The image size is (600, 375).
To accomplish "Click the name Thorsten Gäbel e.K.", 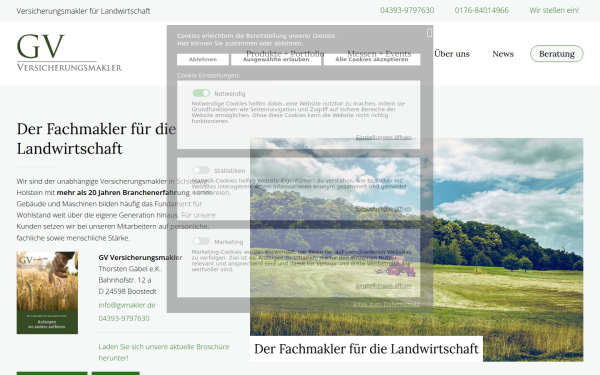I will coord(129,269).
